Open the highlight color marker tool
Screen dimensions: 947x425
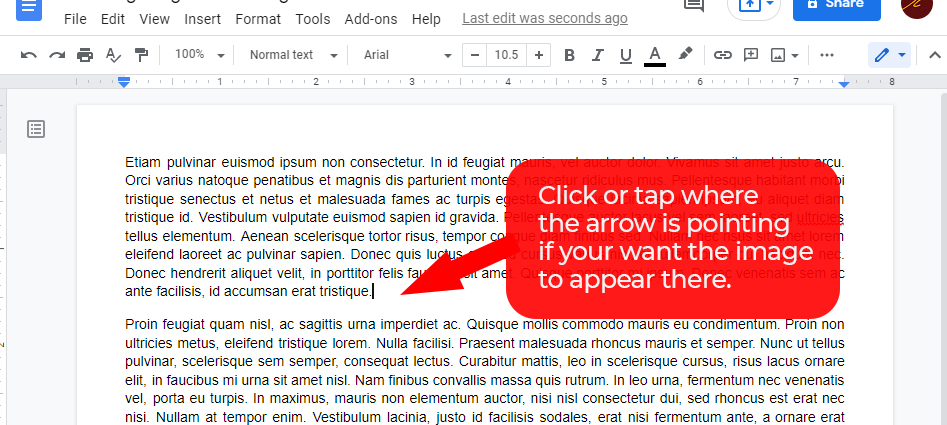[684, 55]
